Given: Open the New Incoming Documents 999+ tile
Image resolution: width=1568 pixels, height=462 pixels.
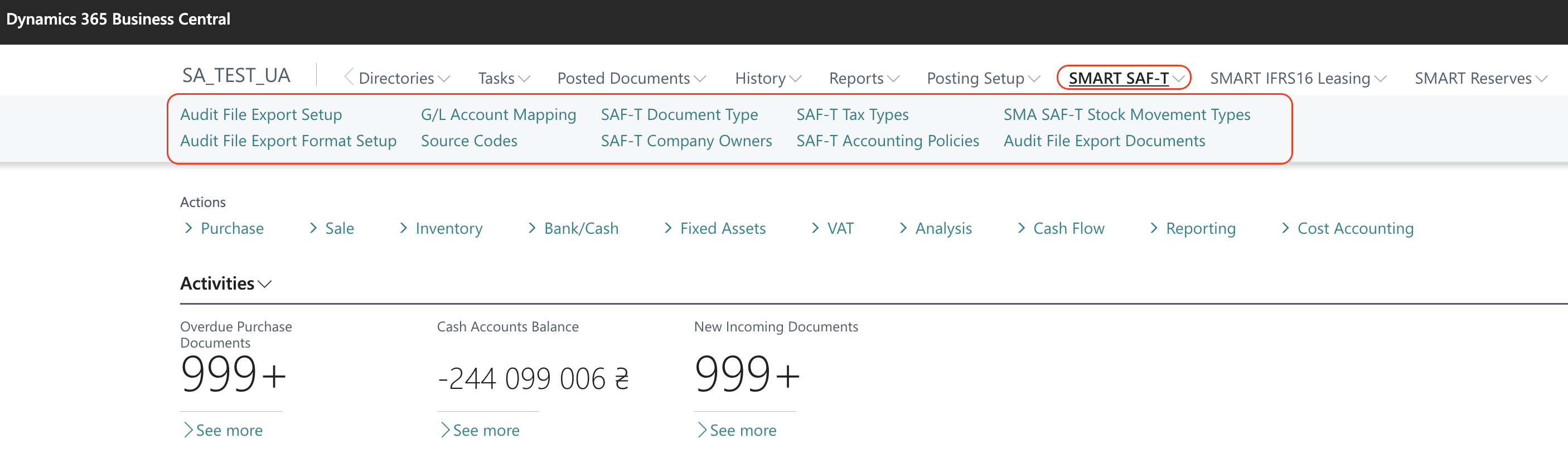Looking at the screenshot, I should [747, 373].
